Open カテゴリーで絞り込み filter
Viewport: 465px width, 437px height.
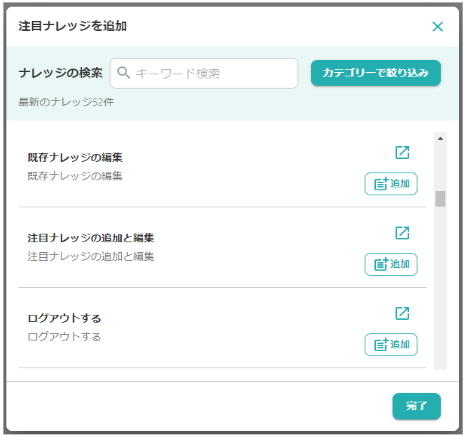(376, 73)
